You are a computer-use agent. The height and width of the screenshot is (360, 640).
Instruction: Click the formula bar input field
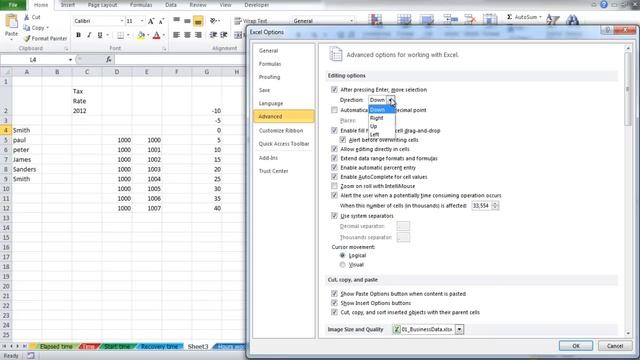180,60
